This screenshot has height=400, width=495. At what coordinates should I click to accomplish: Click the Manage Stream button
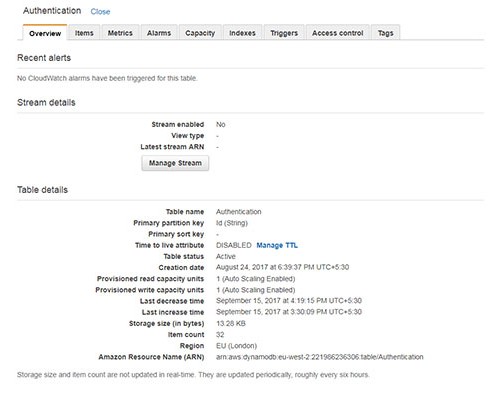[x=175, y=163]
